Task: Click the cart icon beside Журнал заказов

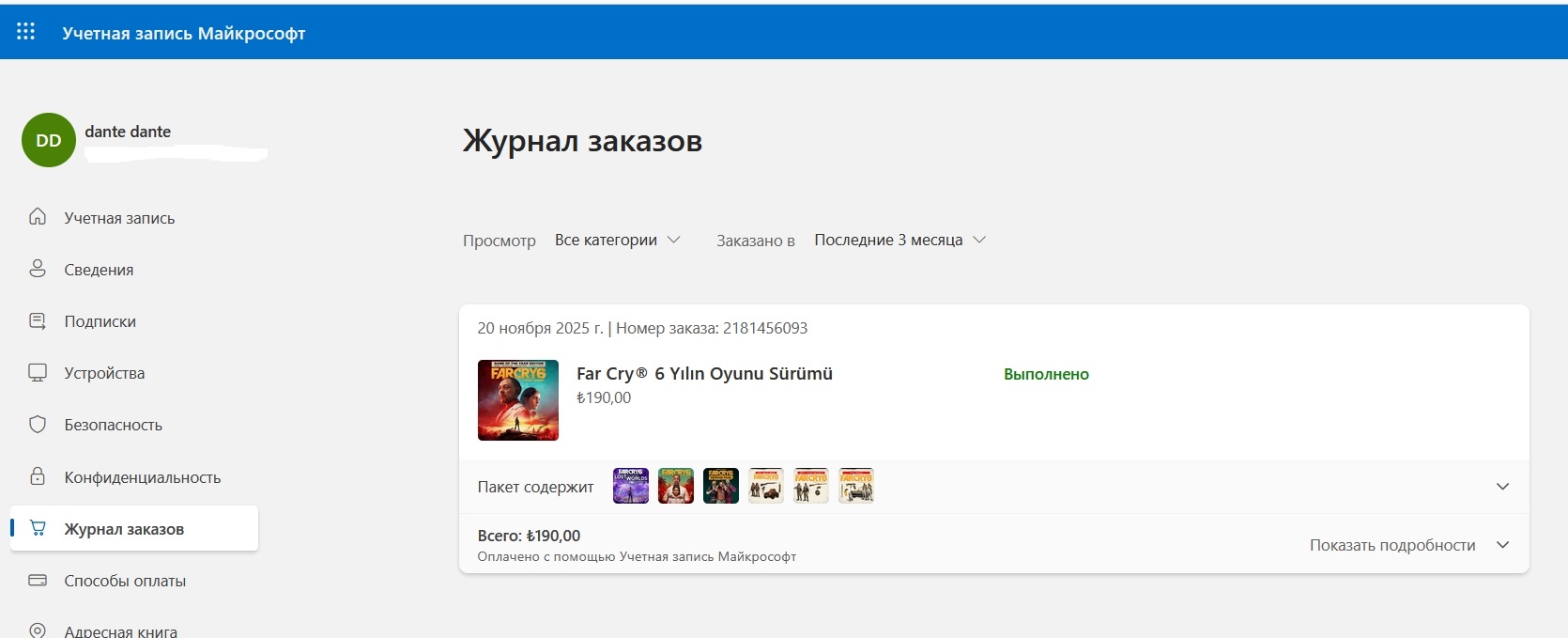Action: 38,528
